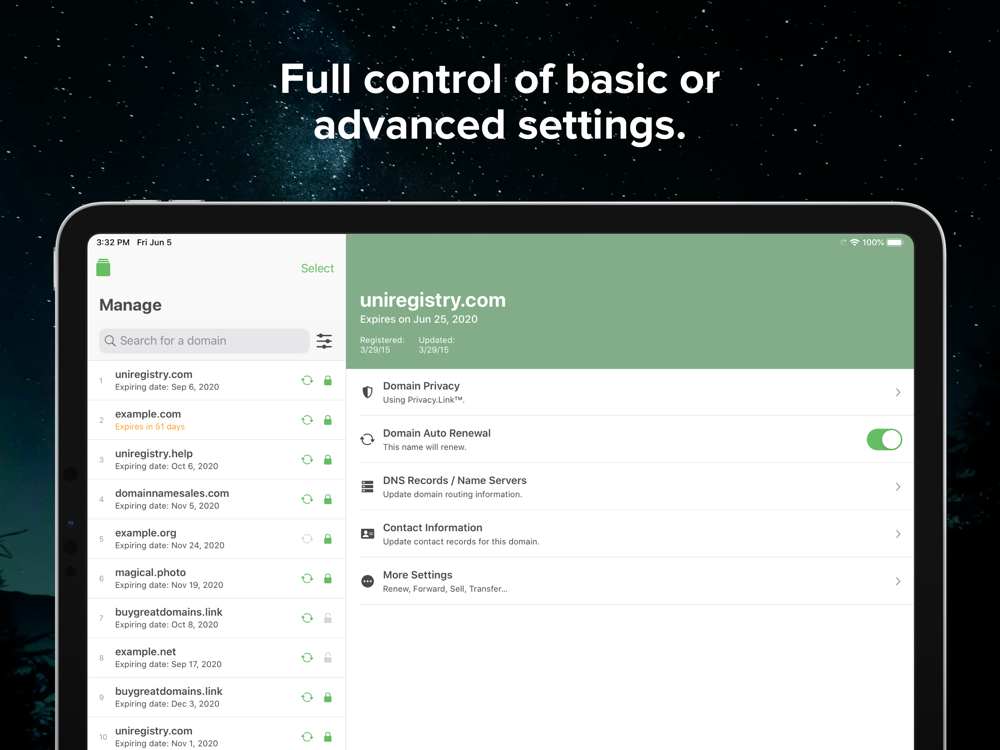The image size is (1000, 750).
Task: Check the battery indicator in status bar
Action: click(895, 242)
